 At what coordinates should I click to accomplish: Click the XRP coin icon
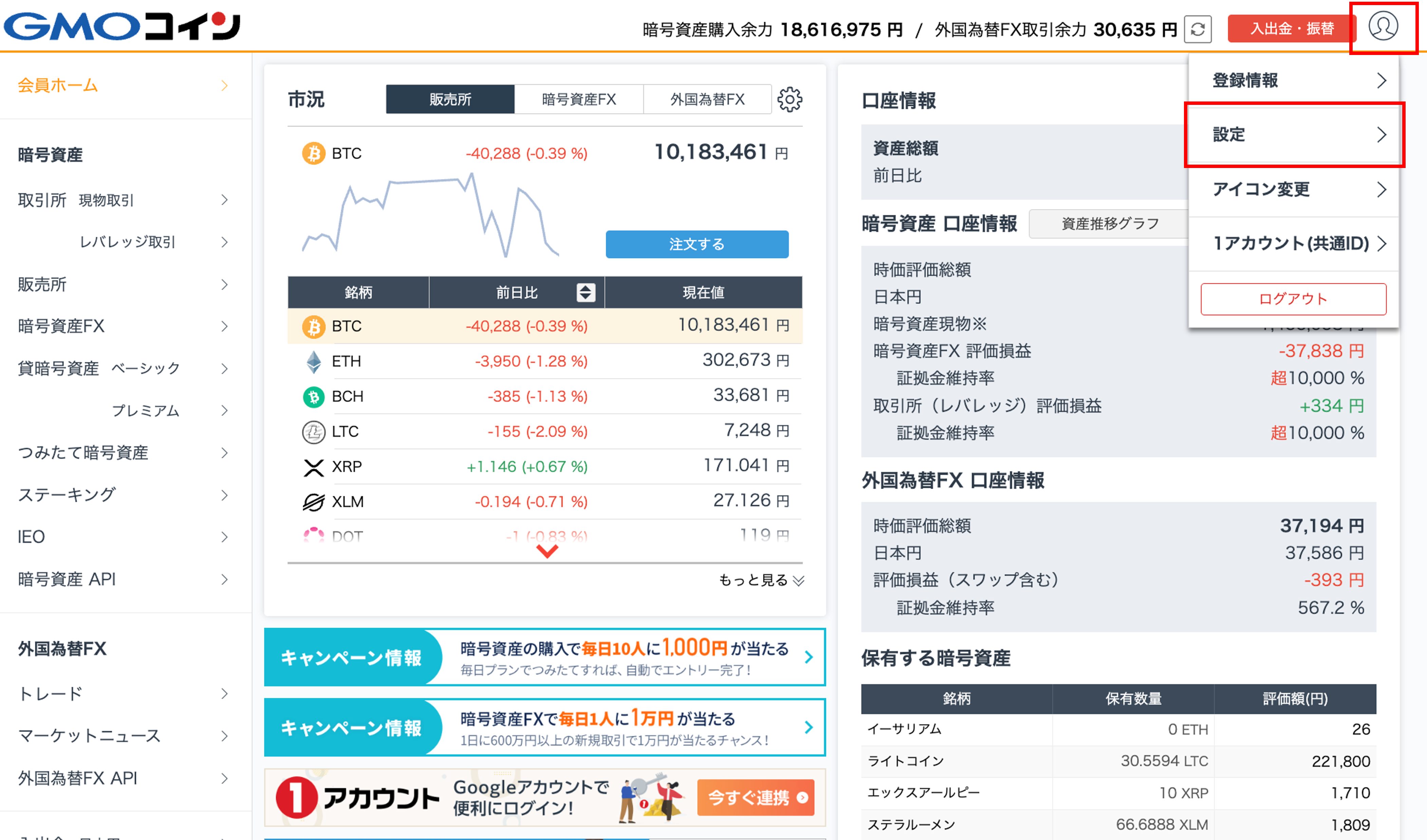(x=314, y=467)
